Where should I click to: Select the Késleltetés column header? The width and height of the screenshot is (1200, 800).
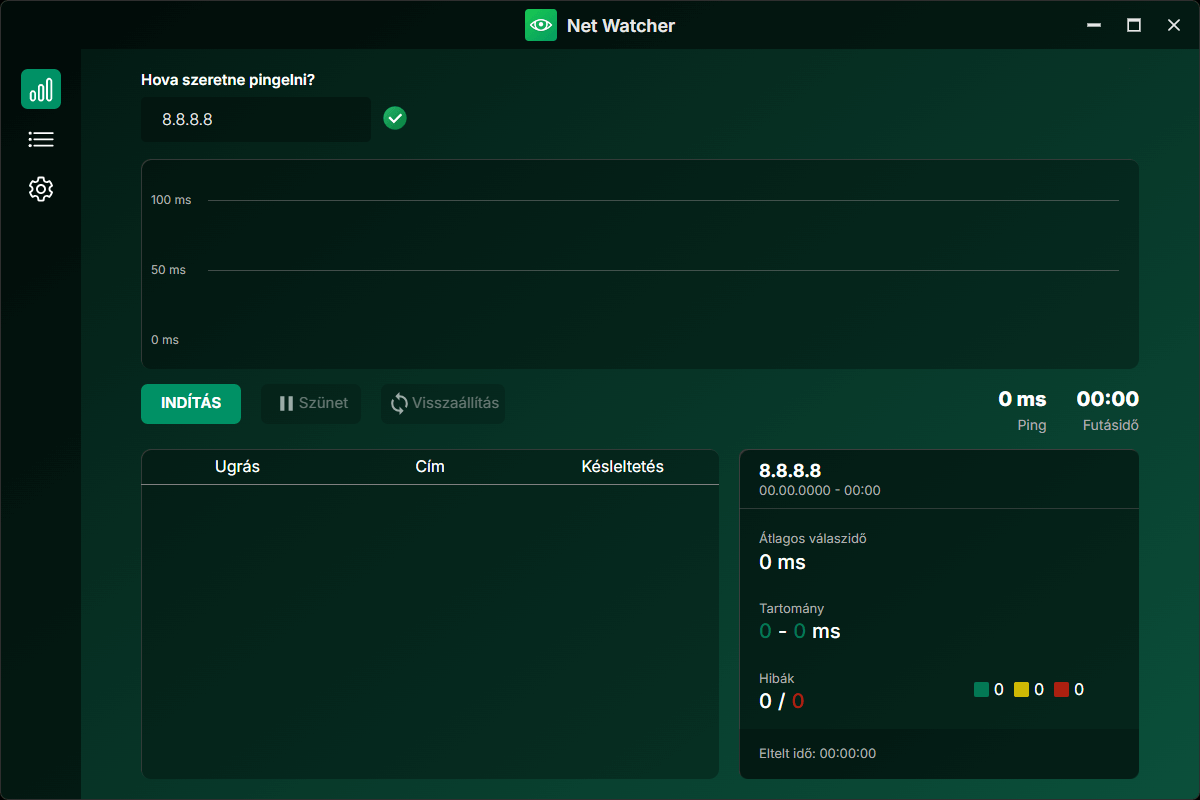click(622, 467)
